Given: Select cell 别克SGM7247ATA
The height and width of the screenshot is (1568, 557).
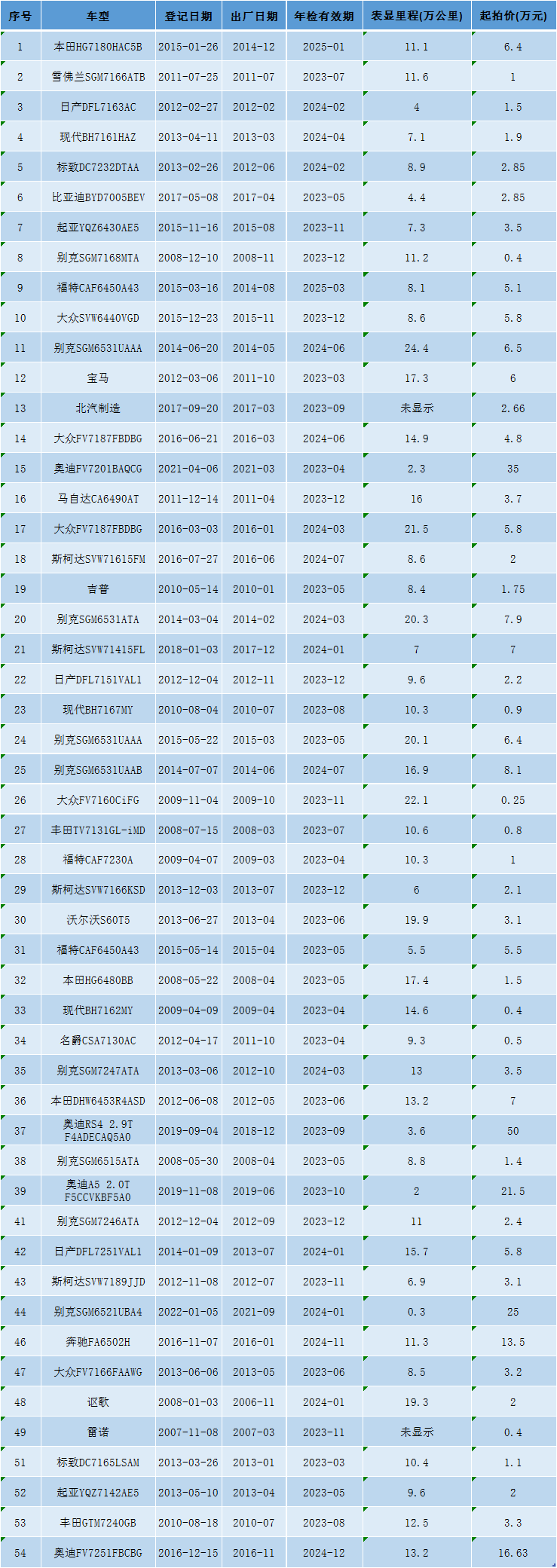Looking at the screenshot, I should (x=98, y=1071).
